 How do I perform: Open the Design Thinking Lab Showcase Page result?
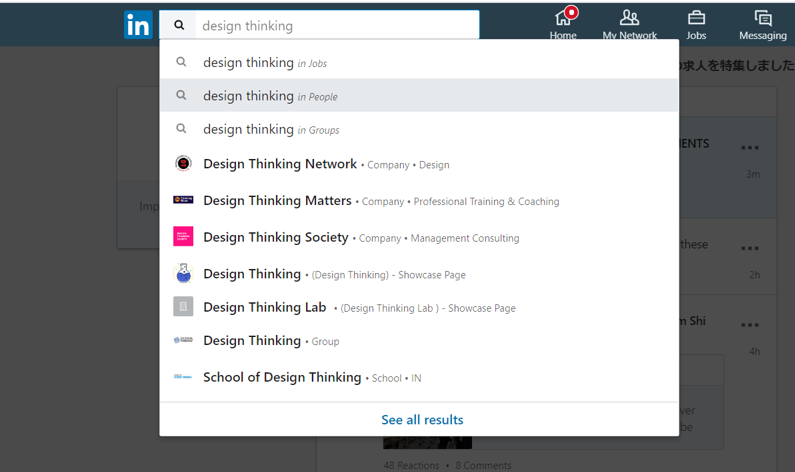(x=419, y=307)
